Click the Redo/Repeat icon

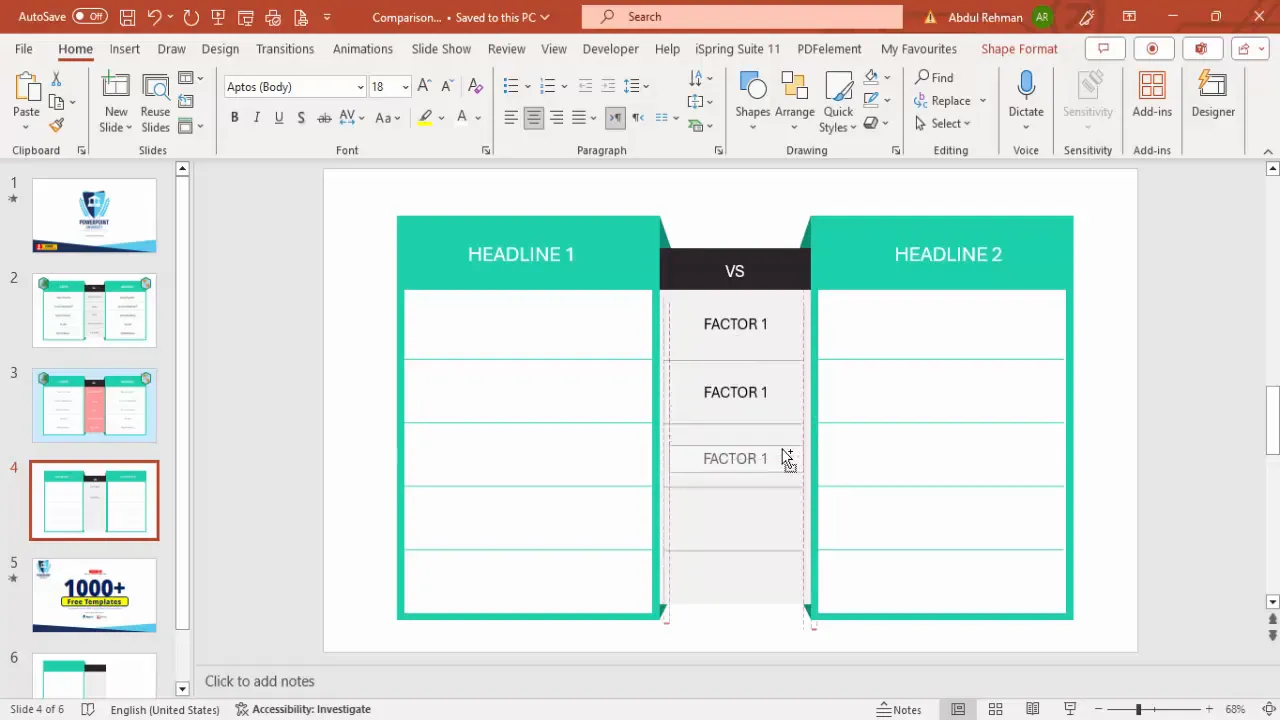tap(191, 17)
